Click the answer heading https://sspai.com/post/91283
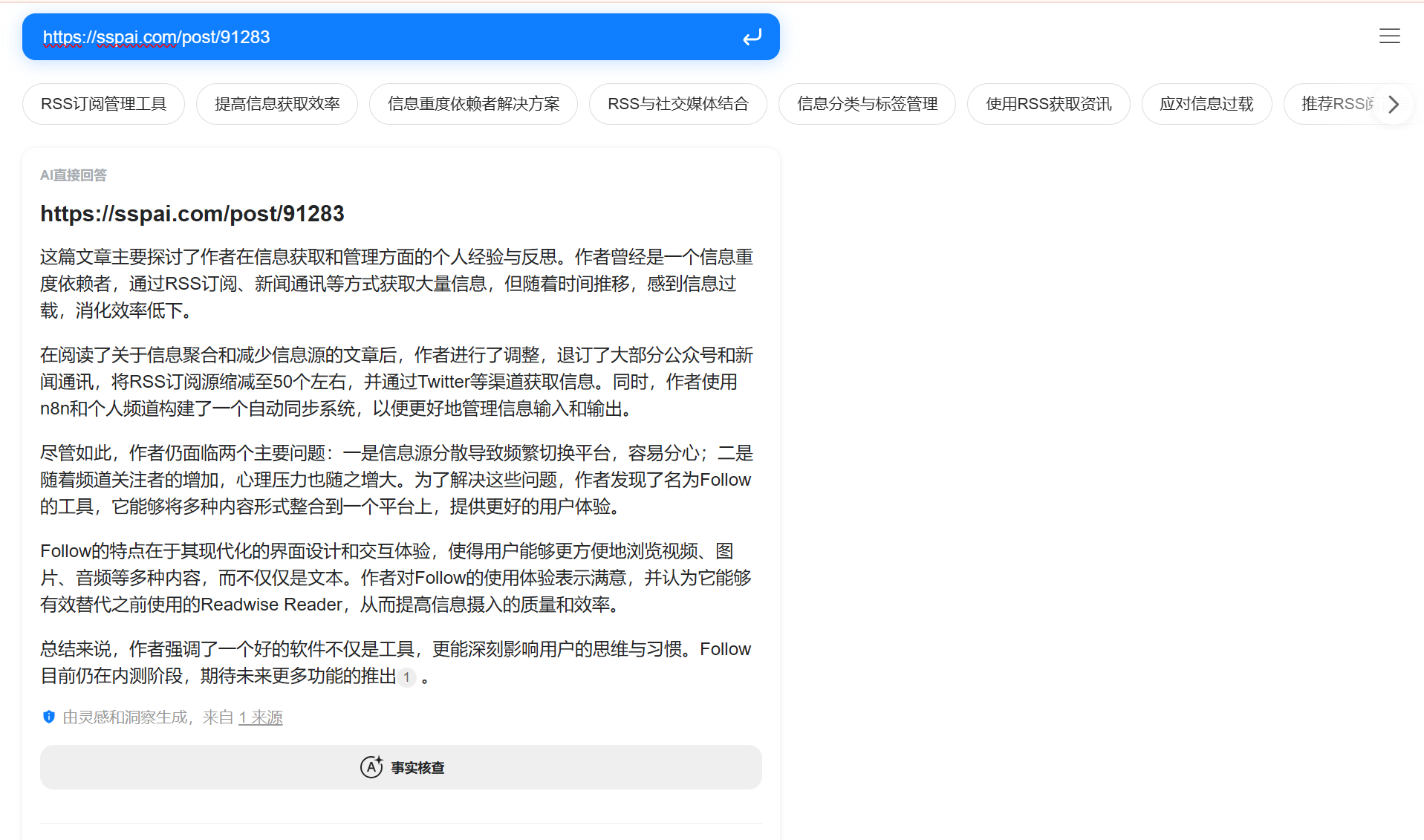The height and width of the screenshot is (840, 1424). (x=192, y=214)
